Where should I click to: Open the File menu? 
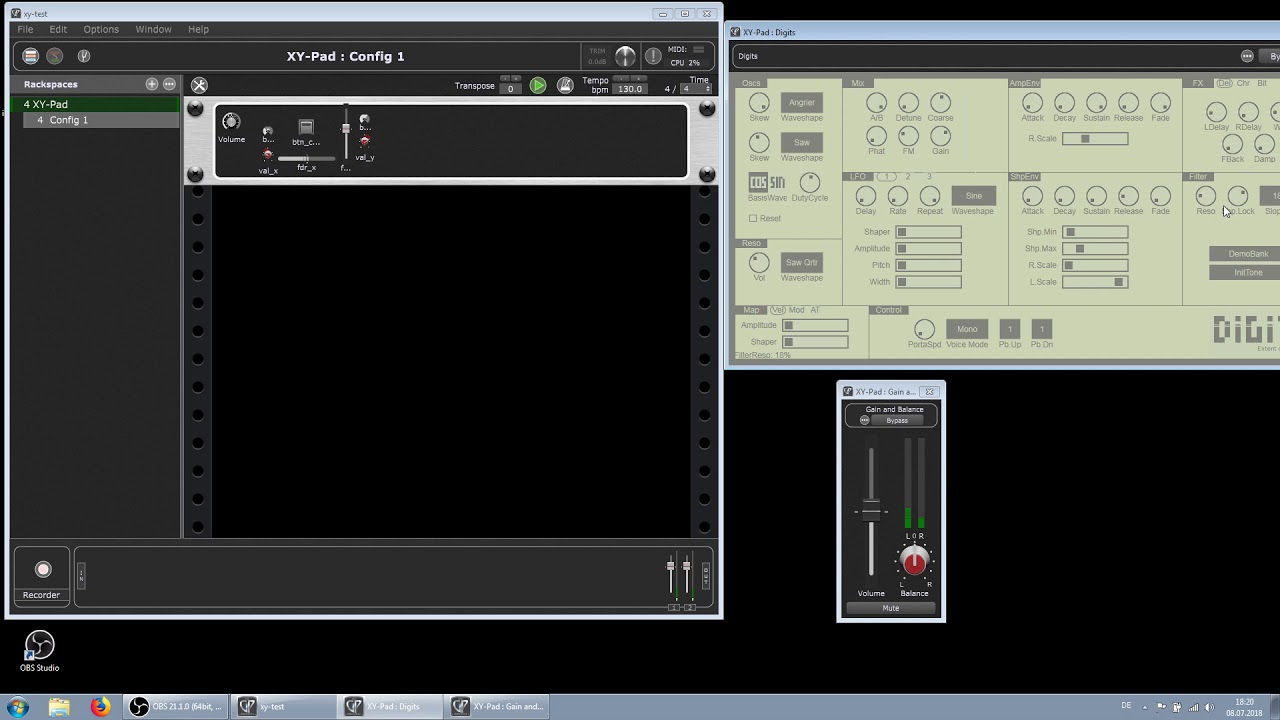point(25,29)
